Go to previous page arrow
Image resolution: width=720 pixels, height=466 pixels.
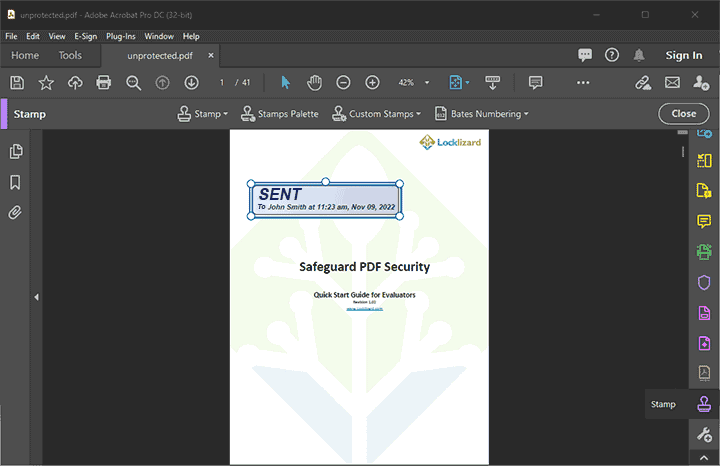coord(162,83)
